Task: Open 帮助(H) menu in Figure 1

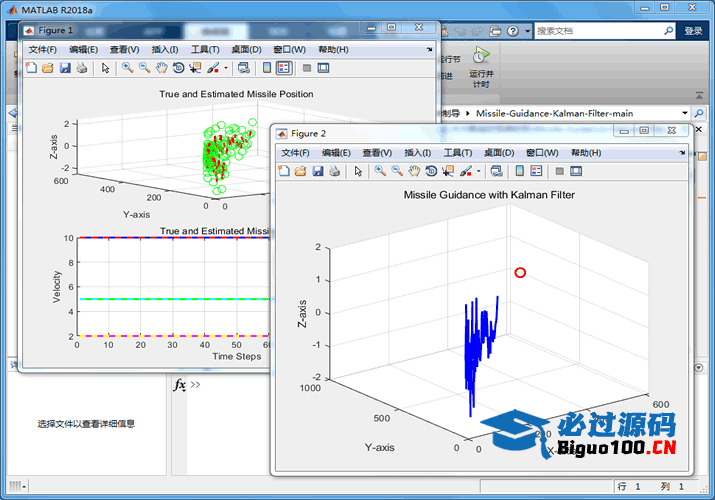Action: [x=333, y=50]
